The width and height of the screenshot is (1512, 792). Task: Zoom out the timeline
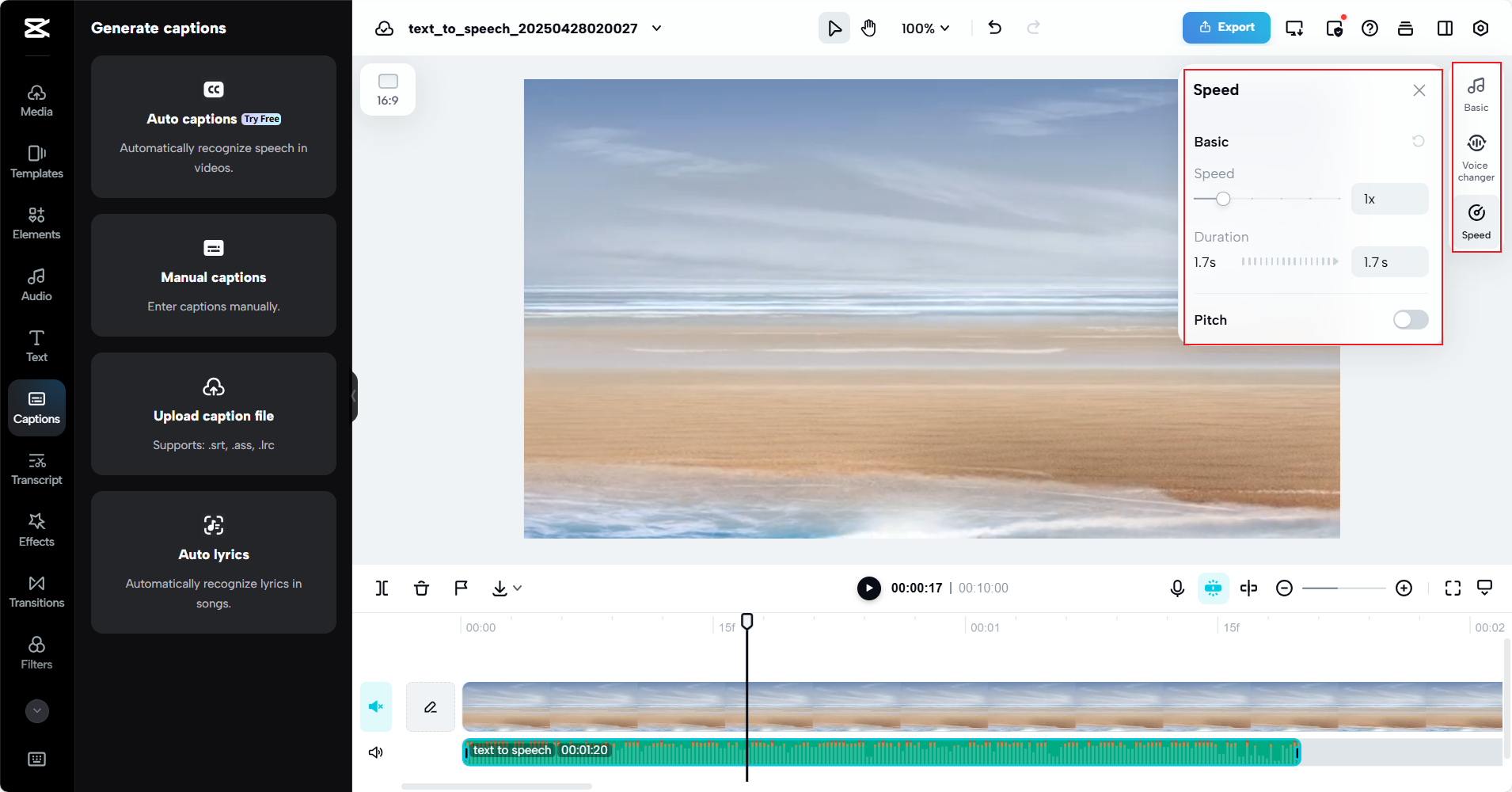(x=1285, y=588)
